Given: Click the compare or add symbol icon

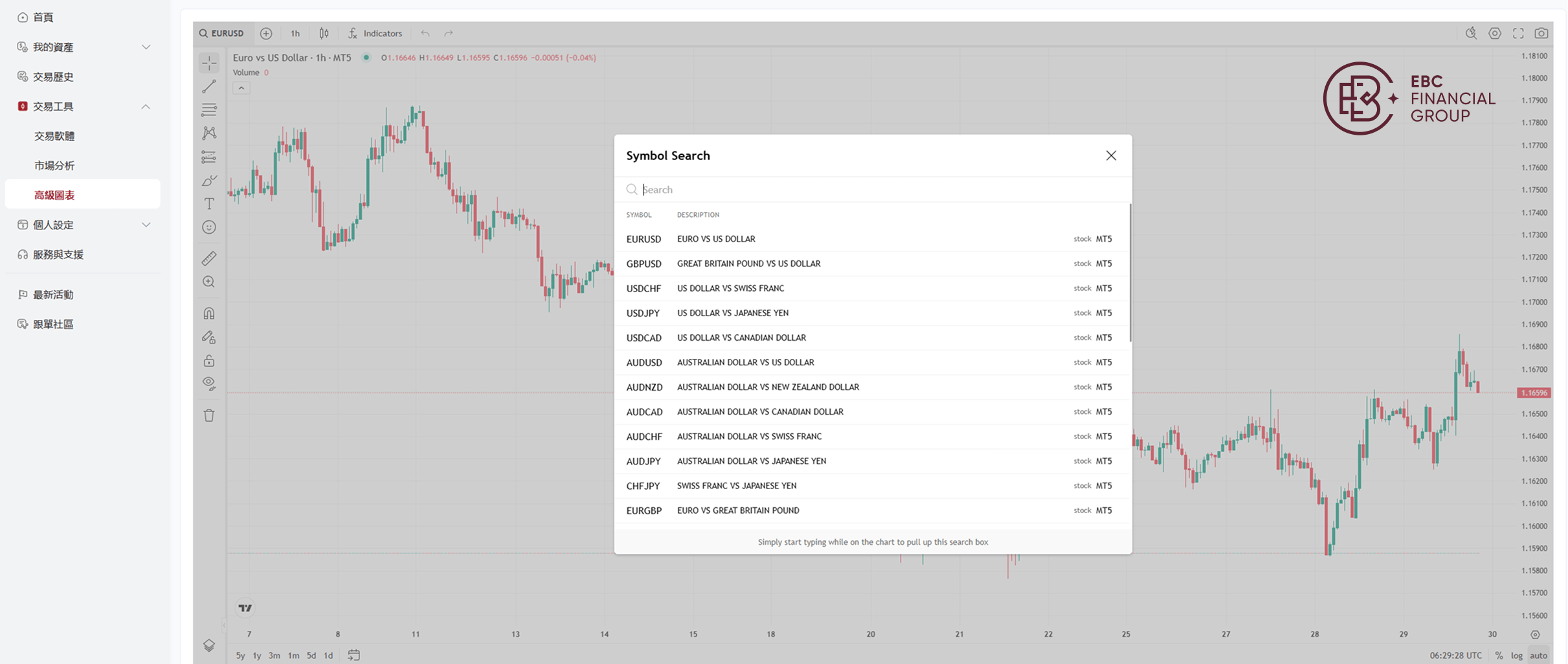Looking at the screenshot, I should (x=266, y=33).
